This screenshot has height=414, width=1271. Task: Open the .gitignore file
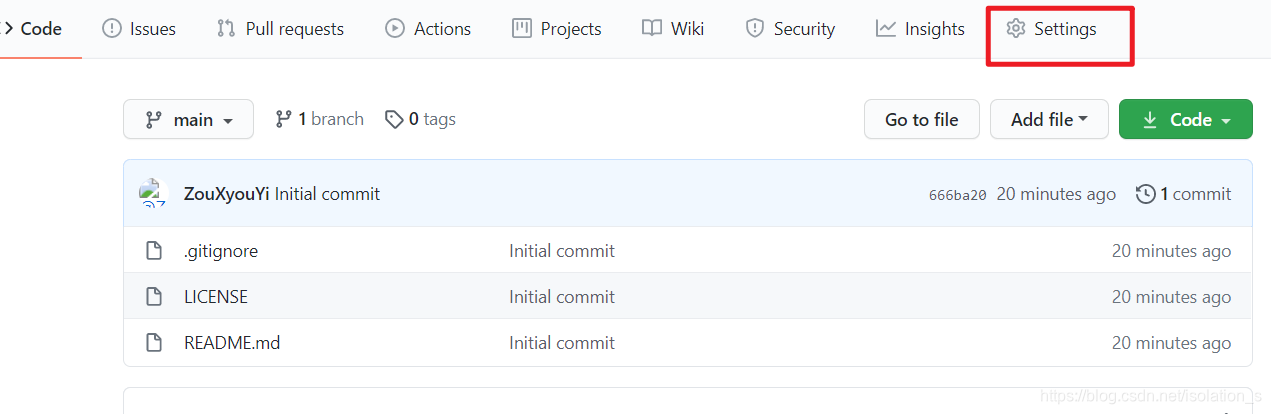[221, 251]
